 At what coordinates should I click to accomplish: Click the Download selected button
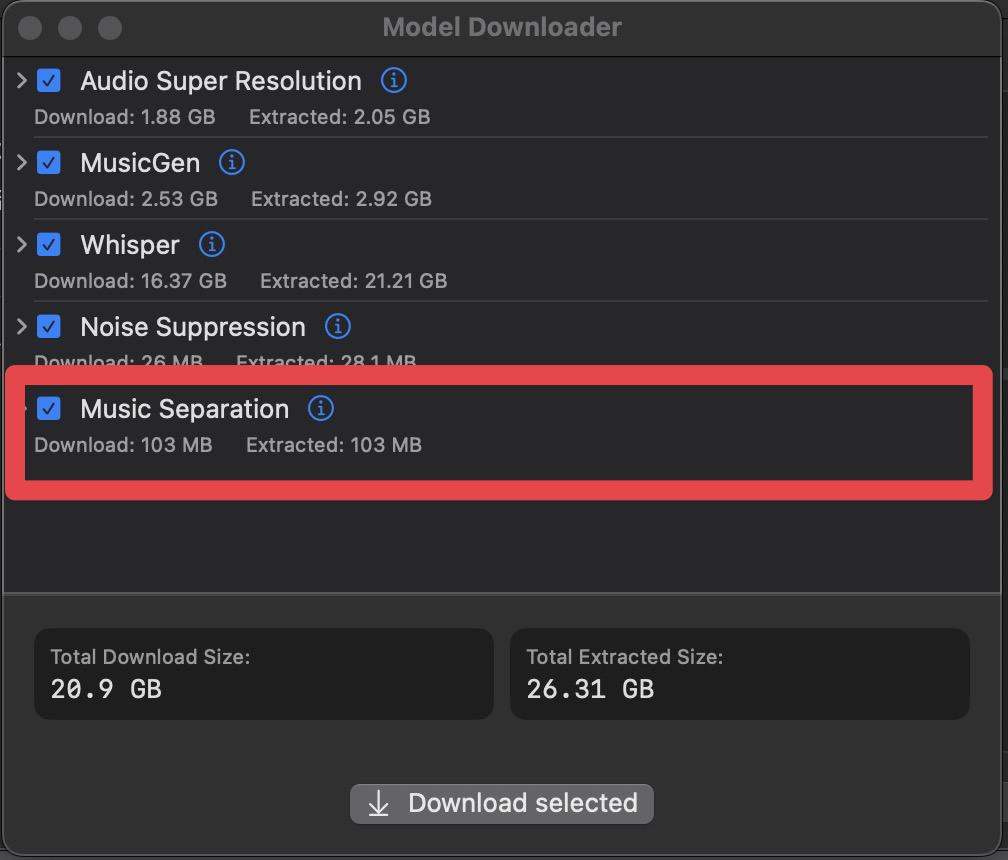tap(502, 803)
